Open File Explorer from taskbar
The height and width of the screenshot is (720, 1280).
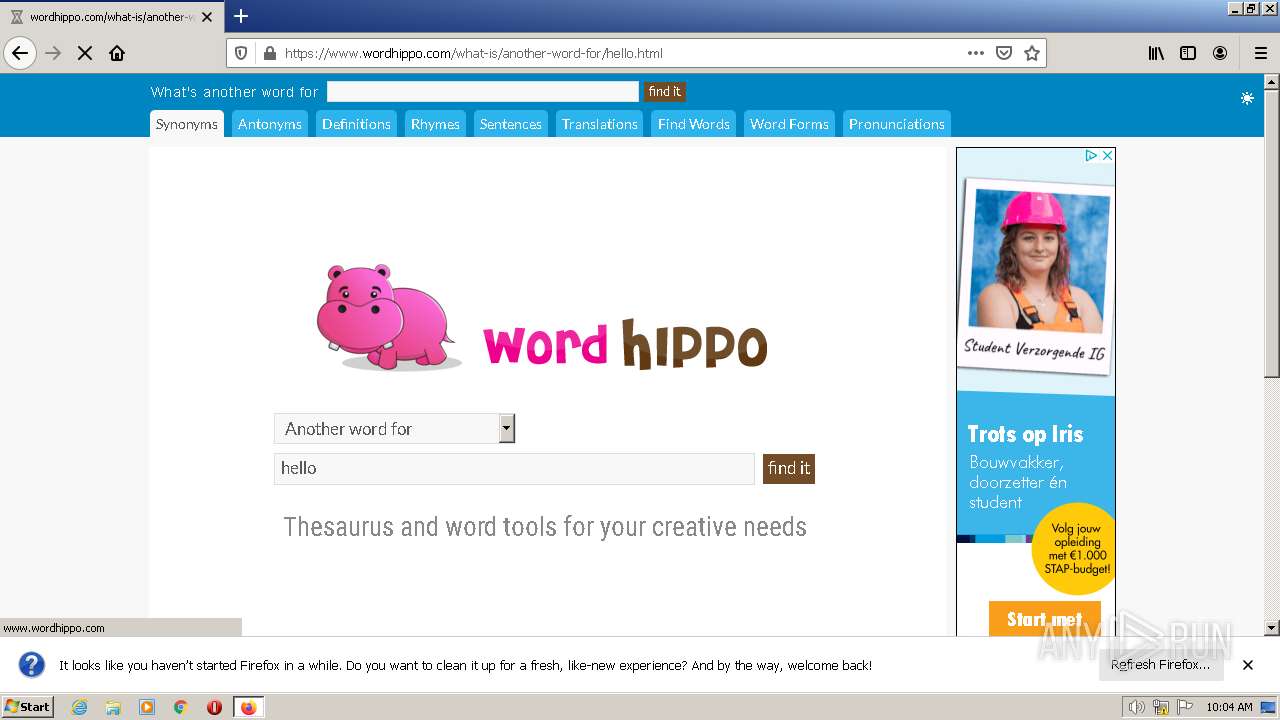tap(113, 707)
